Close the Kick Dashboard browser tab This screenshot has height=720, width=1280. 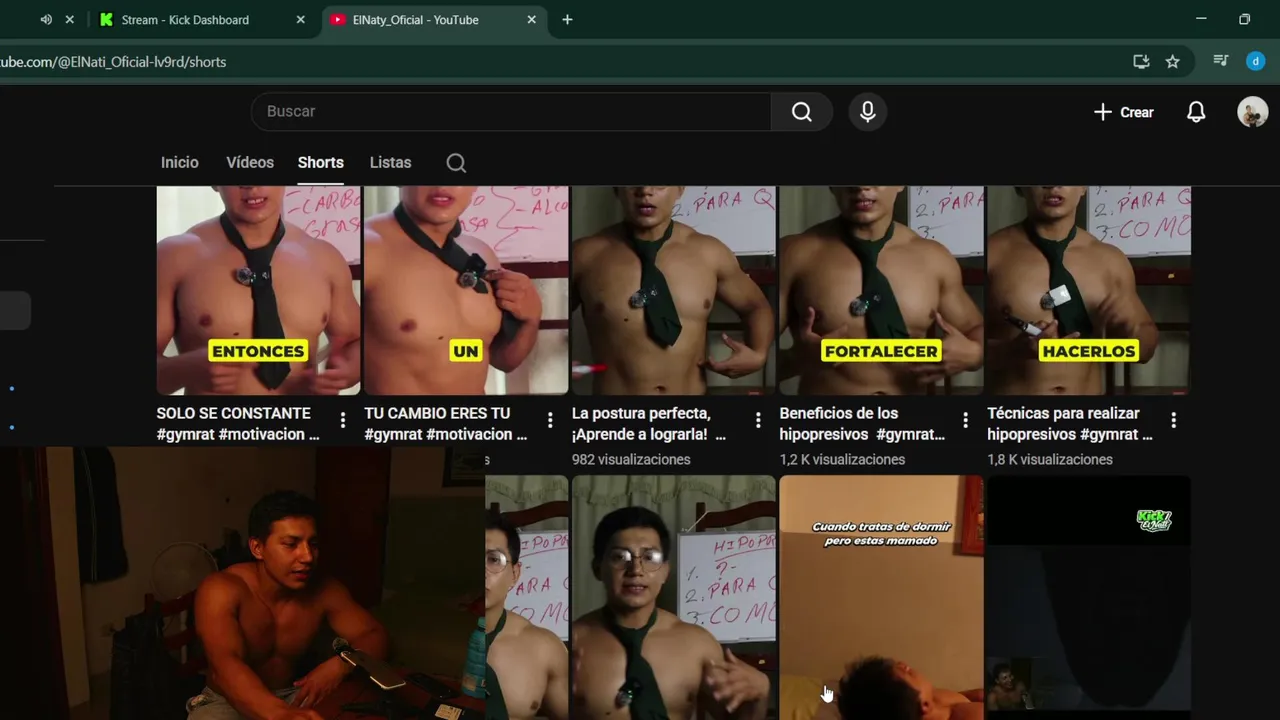tap(300, 20)
